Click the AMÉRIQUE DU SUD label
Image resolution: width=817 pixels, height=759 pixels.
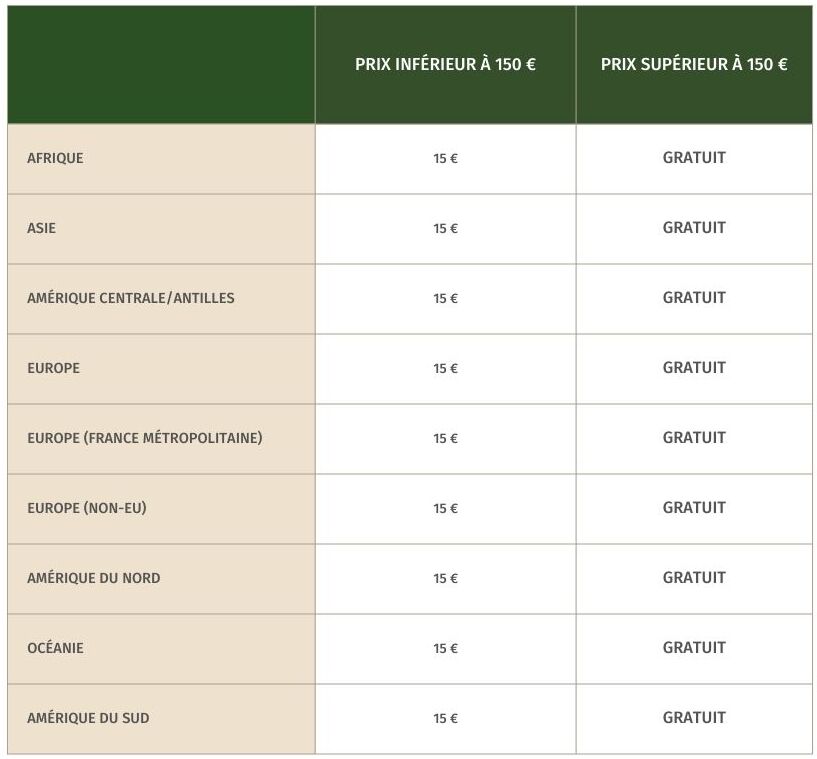pos(89,718)
